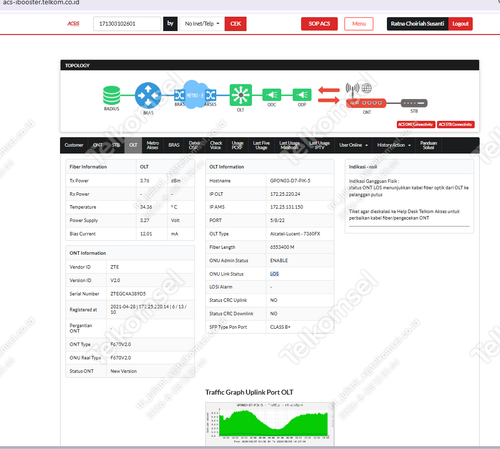Click the red bidirectional arrows icon
This screenshot has width=500, height=449.
point(329,95)
